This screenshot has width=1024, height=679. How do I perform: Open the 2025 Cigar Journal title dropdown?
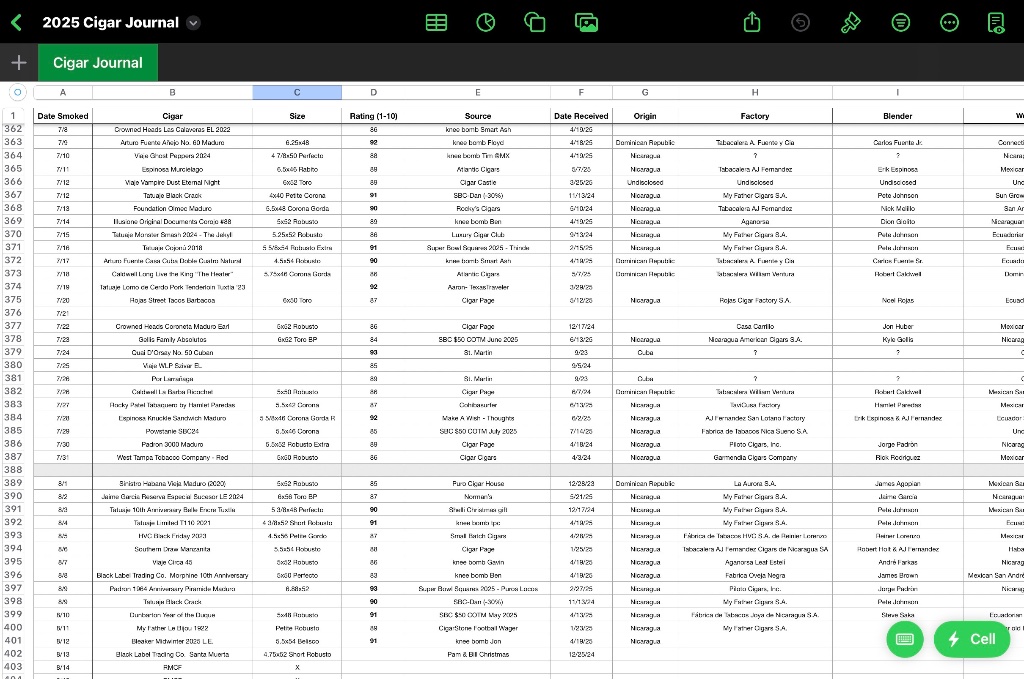(x=194, y=23)
